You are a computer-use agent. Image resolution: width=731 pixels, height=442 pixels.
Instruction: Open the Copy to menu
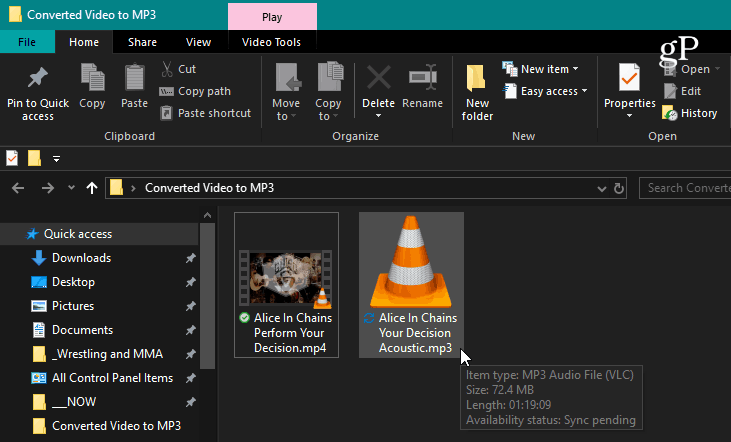coord(328,93)
